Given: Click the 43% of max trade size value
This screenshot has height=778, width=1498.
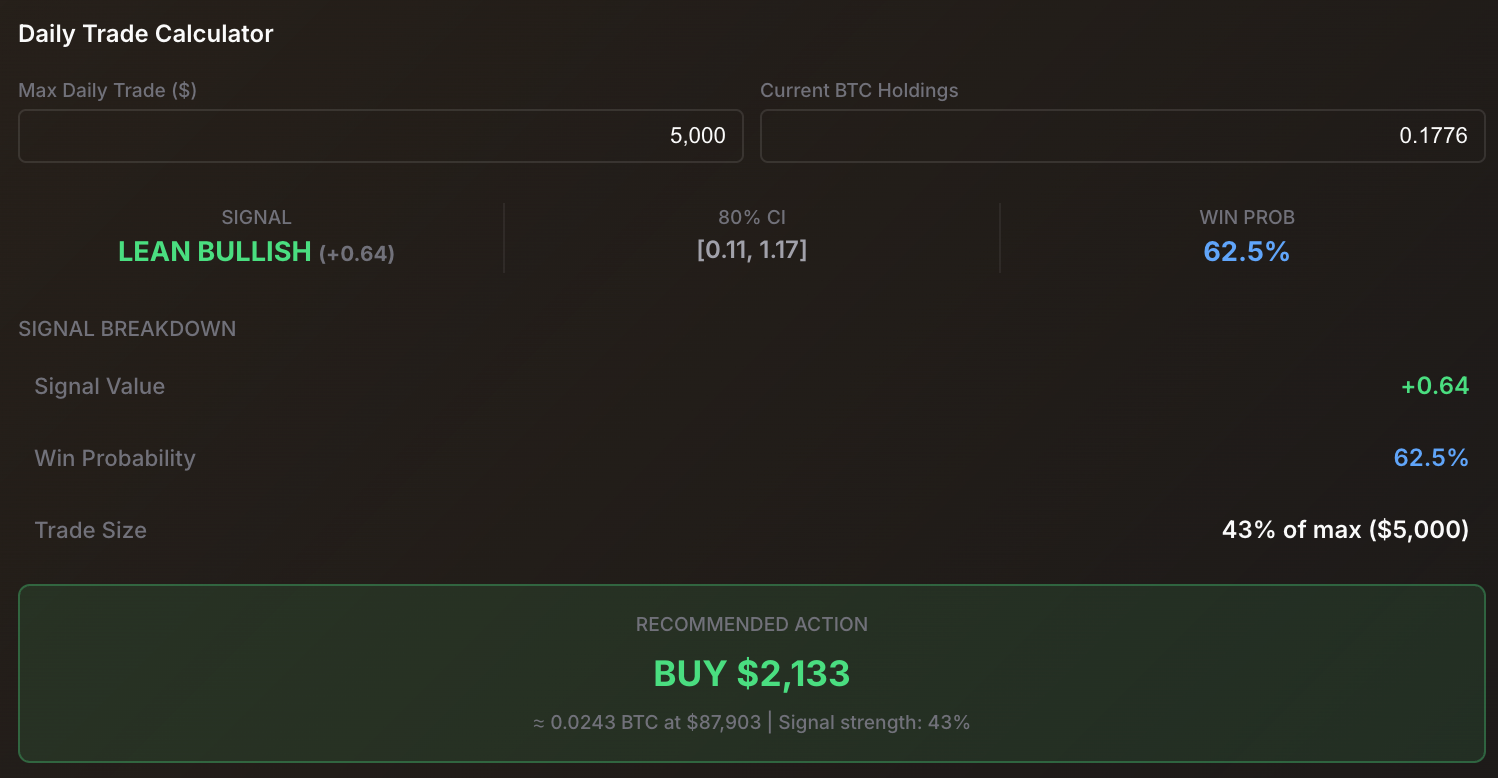Looking at the screenshot, I should (1345, 530).
